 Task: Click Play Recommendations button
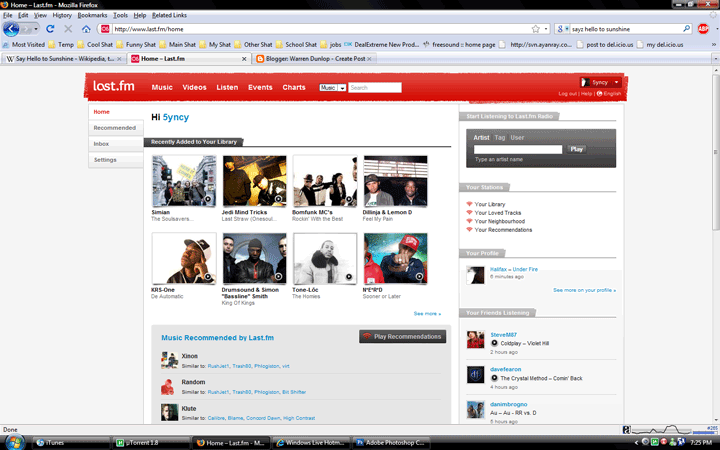(402, 337)
